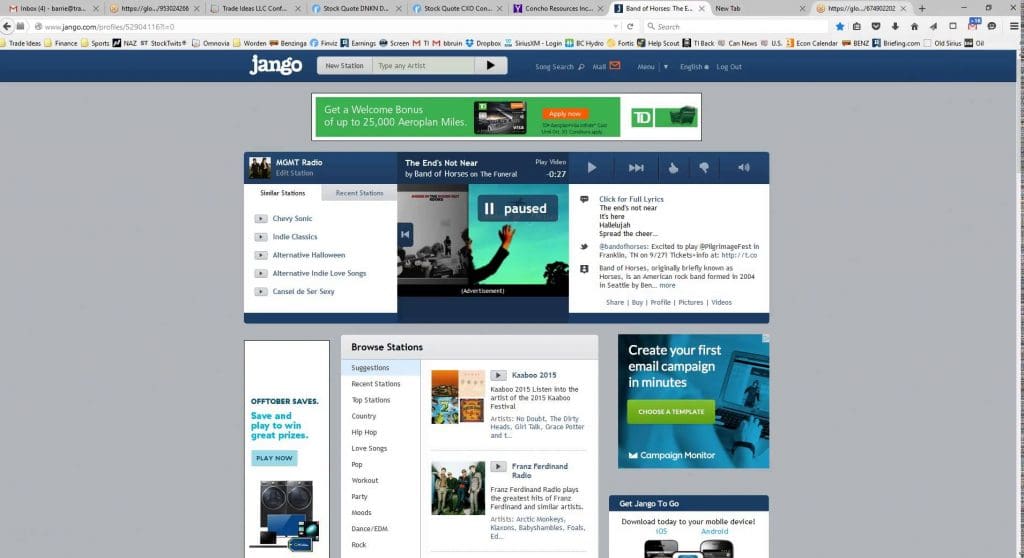Click the Play Video link

[551, 161]
